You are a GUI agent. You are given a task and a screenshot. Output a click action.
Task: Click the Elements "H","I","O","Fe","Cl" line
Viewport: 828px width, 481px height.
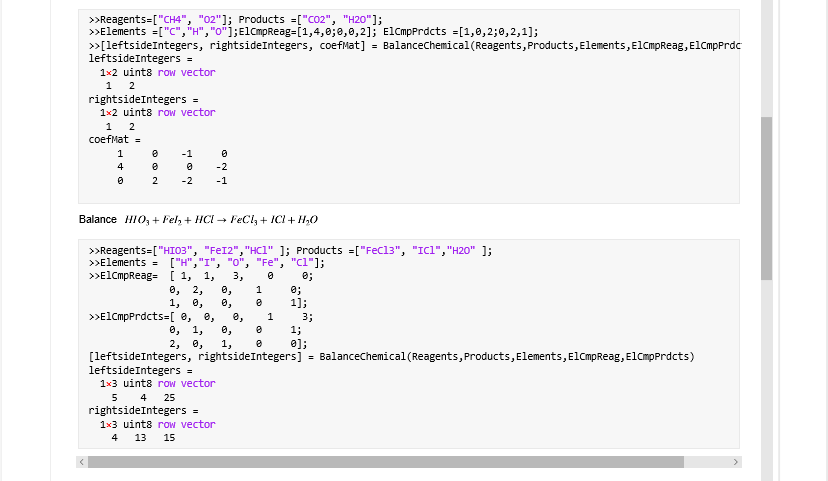(207, 262)
